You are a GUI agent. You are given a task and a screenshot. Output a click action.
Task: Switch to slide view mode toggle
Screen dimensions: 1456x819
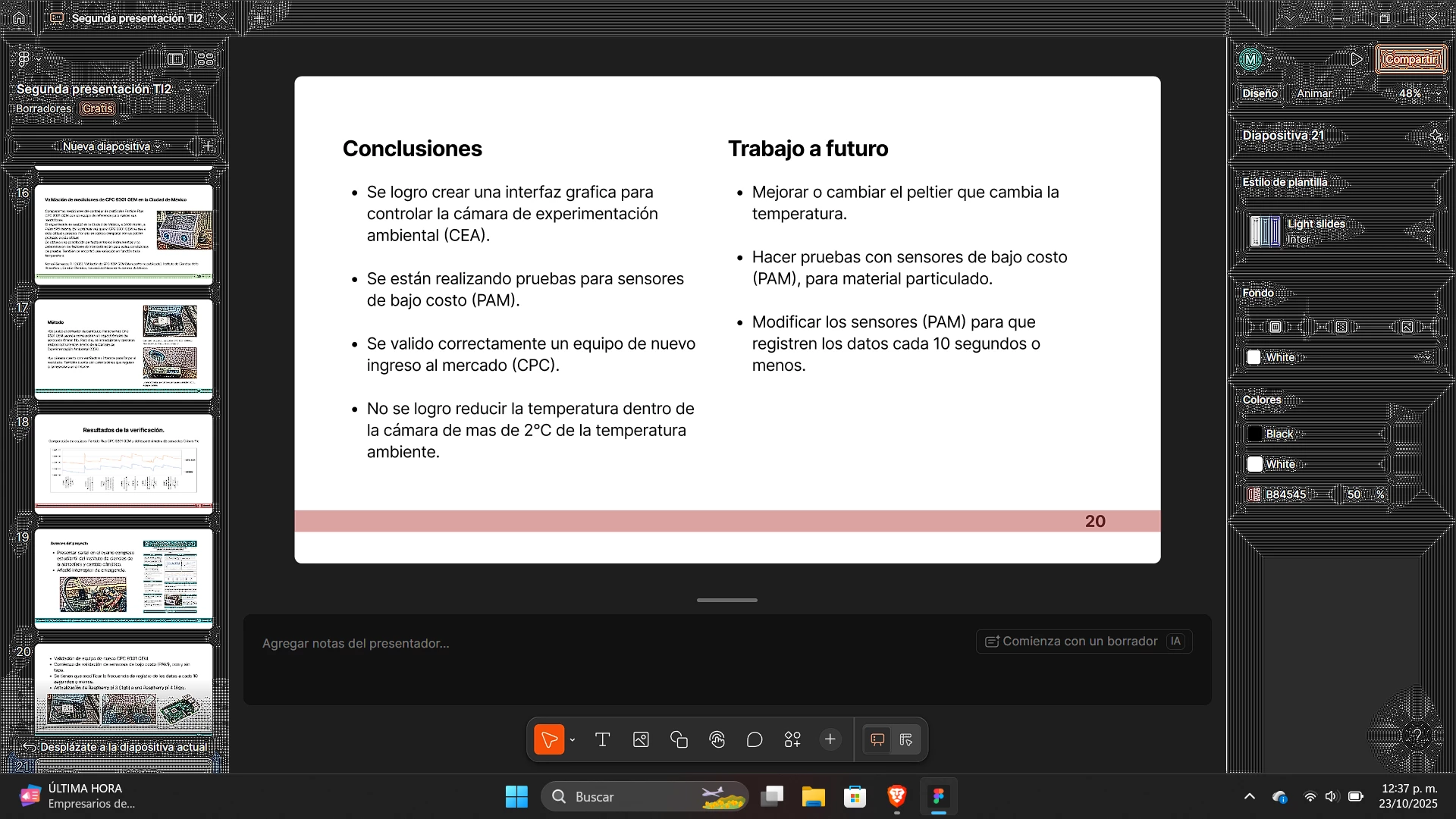[x=877, y=739]
